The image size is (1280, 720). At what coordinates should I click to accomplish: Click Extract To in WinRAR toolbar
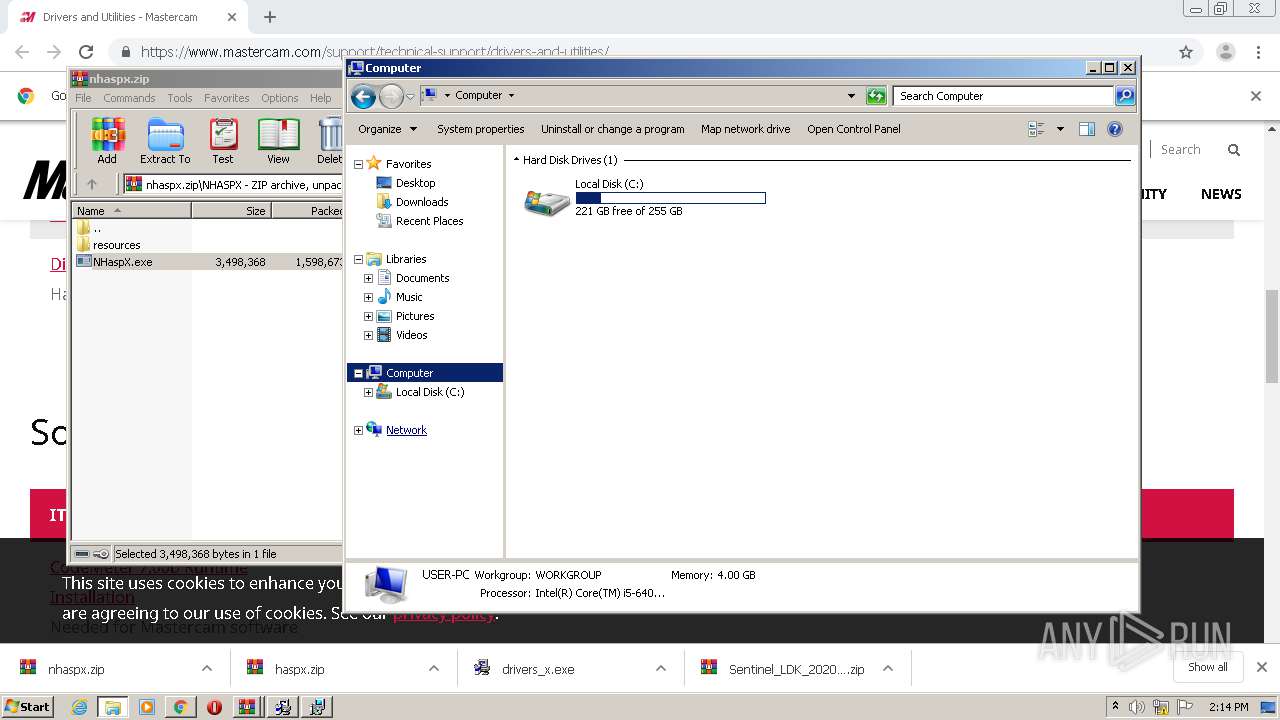pos(165,141)
